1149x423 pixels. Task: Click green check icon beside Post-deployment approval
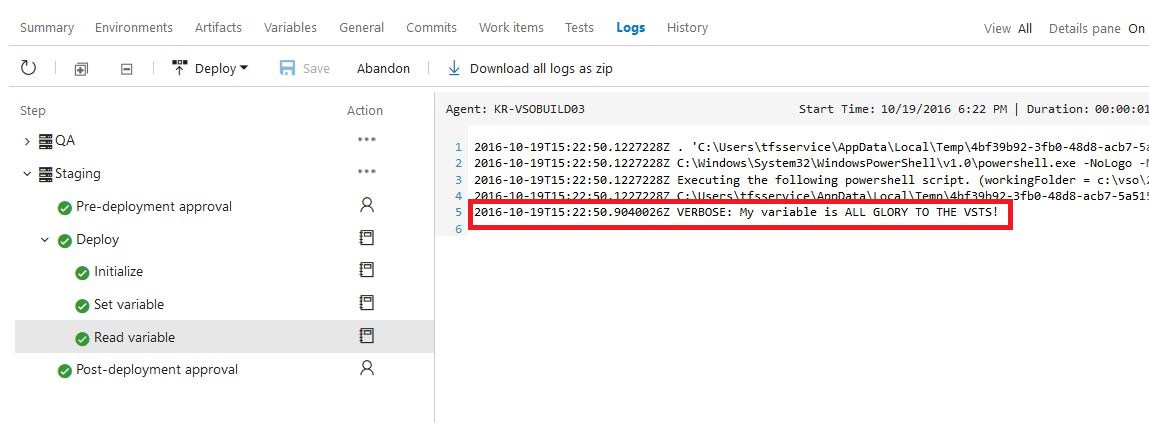click(x=64, y=371)
